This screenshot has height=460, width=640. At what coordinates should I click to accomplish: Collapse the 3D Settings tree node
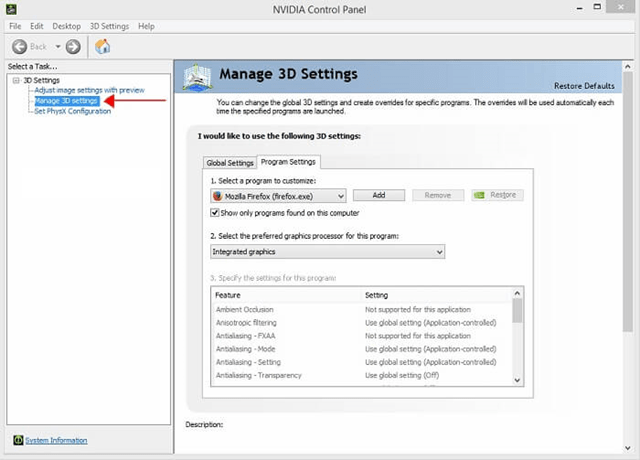pyautogui.click(x=15, y=79)
